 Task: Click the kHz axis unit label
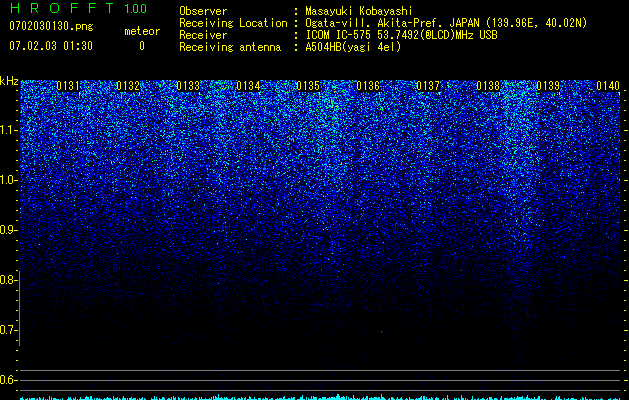pos(9,81)
